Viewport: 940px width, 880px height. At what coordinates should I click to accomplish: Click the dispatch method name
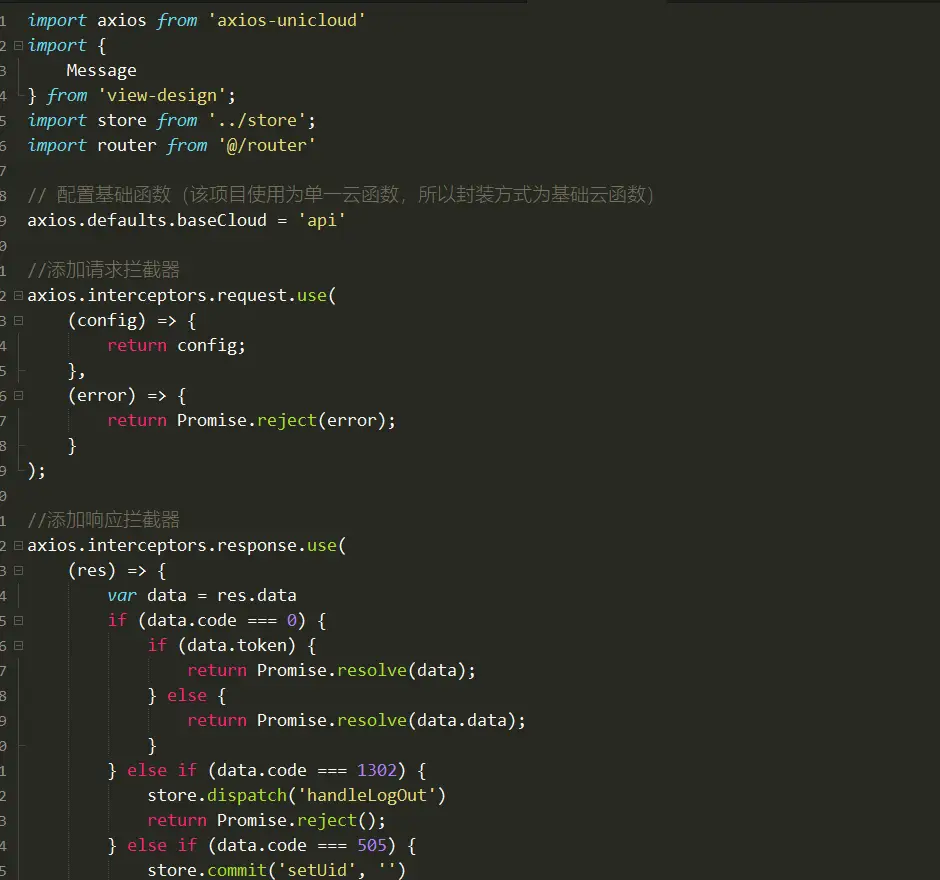246,795
